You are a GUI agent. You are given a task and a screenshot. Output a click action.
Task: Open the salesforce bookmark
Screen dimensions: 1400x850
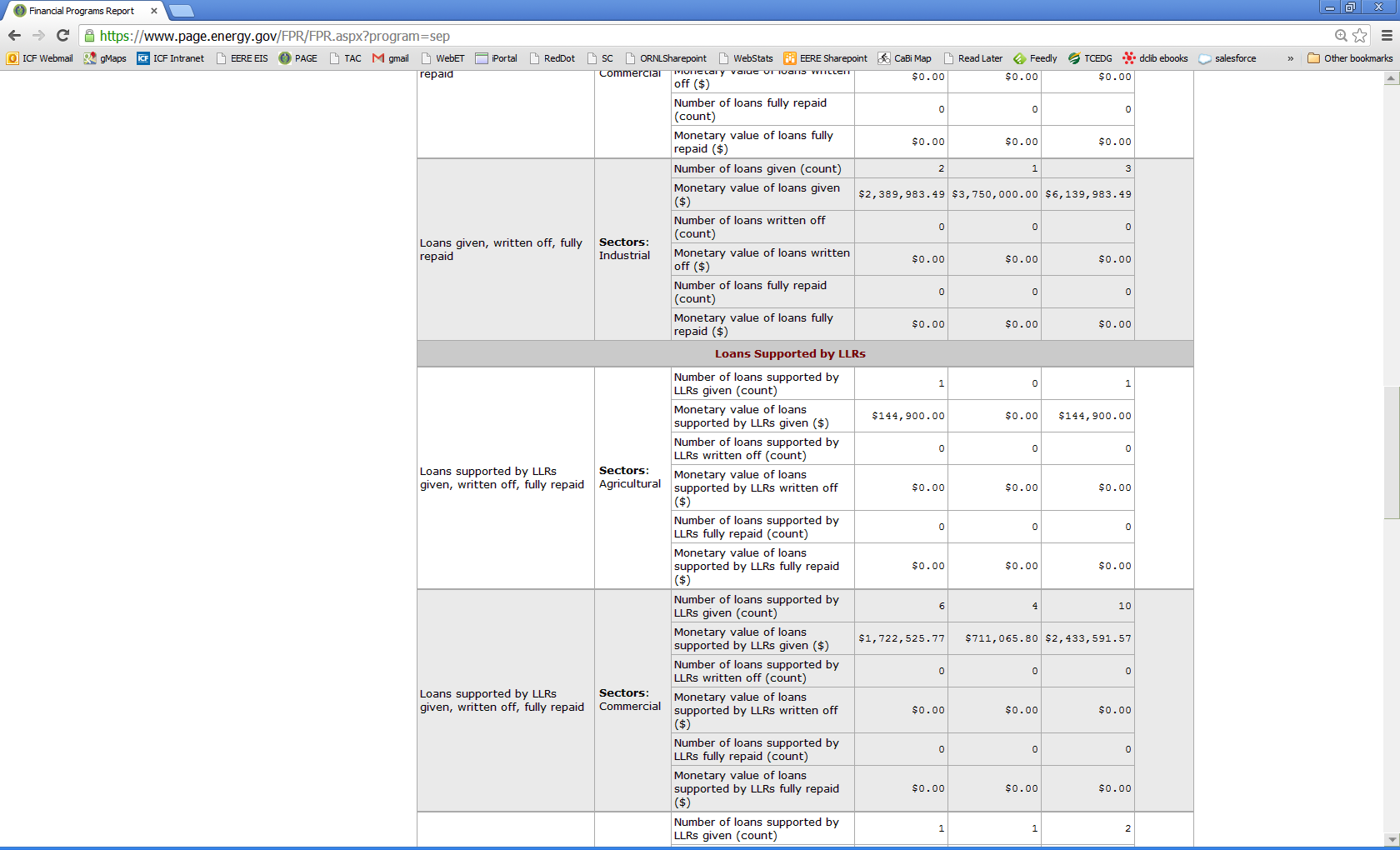(1227, 58)
